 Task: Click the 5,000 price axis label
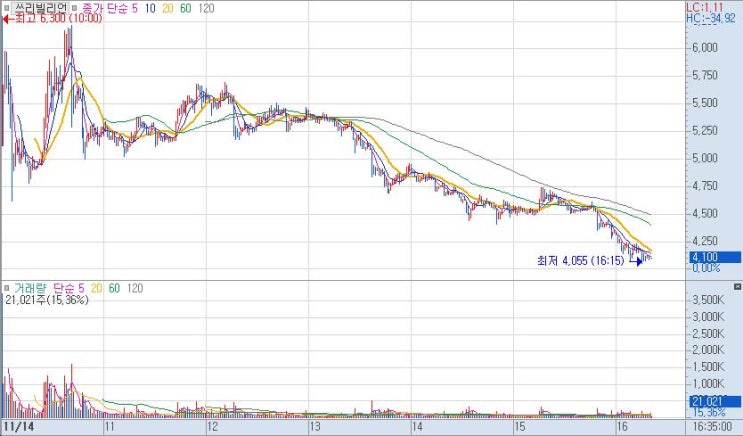(705, 158)
